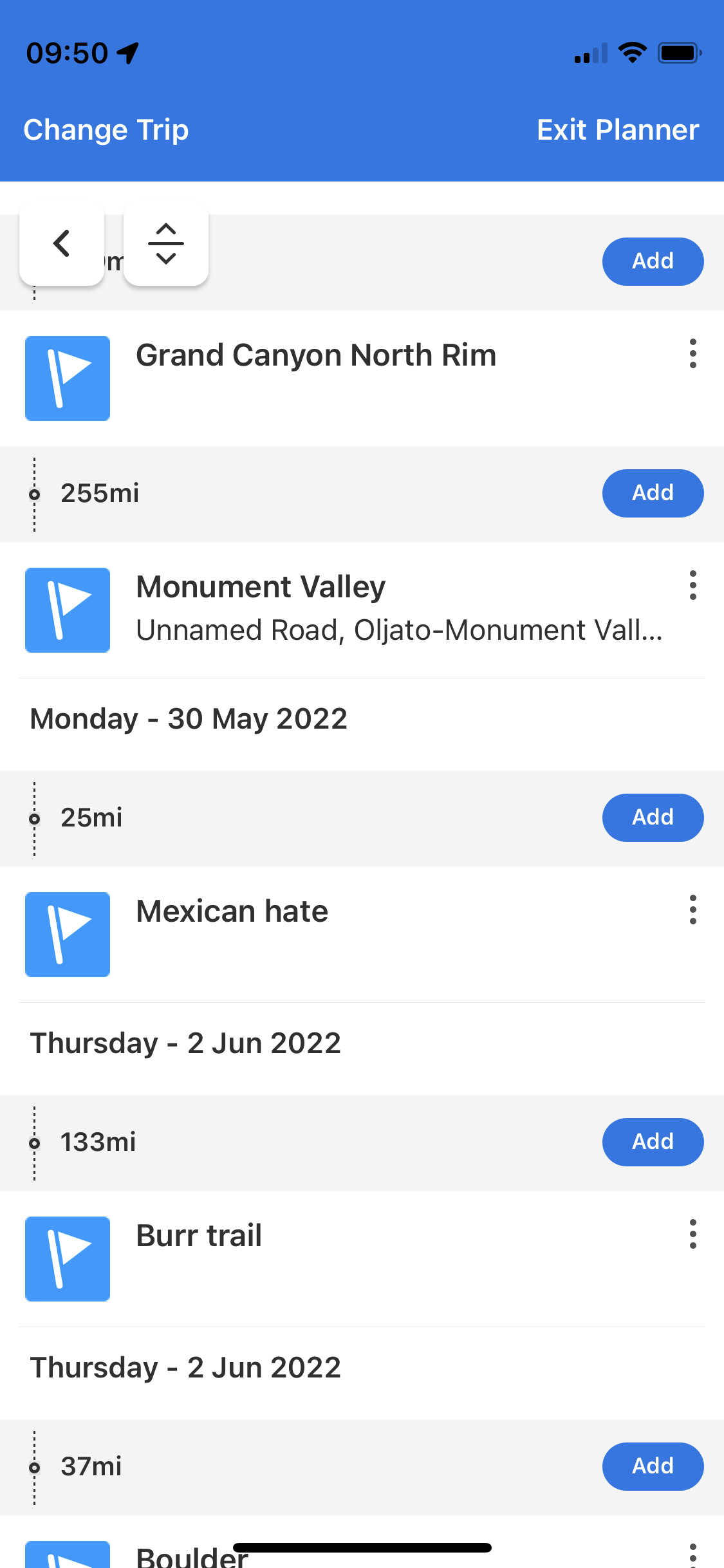Open options menu for Grand Canyon North Rim
724x1568 pixels.
[x=692, y=354]
